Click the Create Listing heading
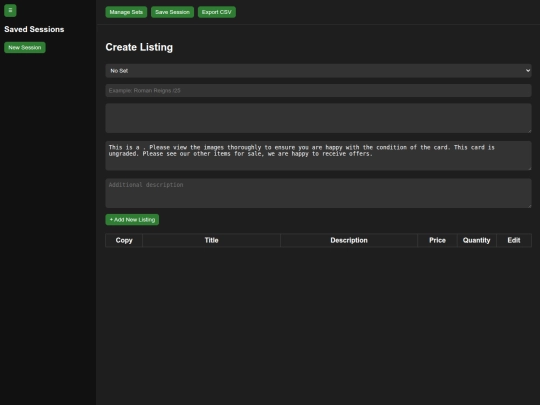540x405 pixels. pyautogui.click(x=139, y=47)
